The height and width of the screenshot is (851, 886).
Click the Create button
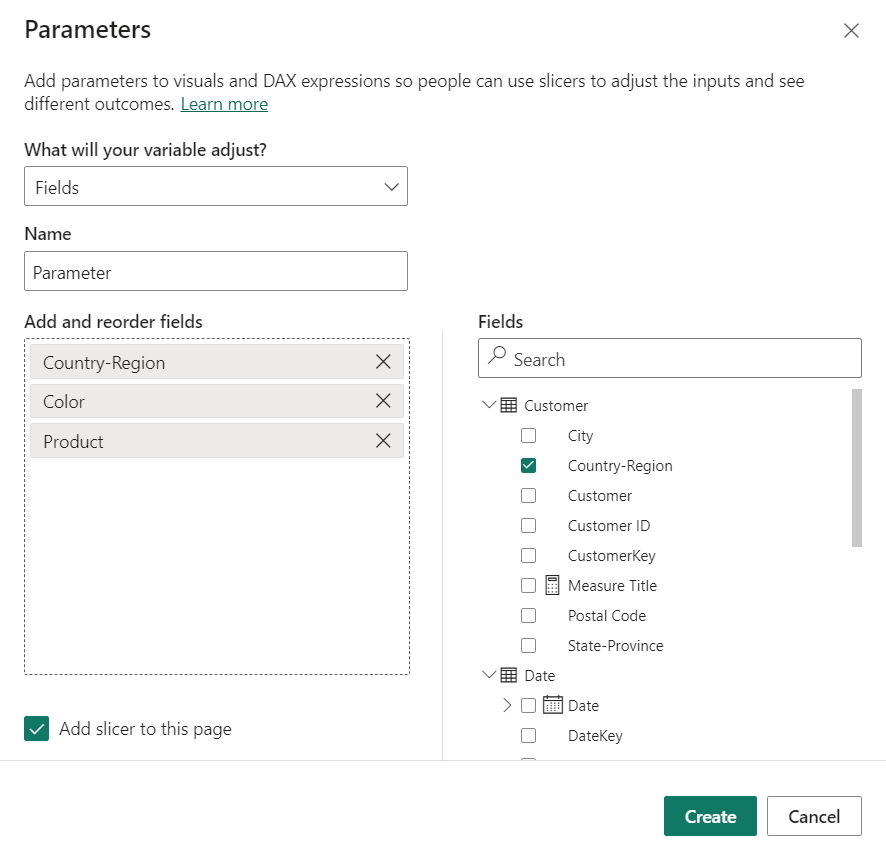point(710,816)
